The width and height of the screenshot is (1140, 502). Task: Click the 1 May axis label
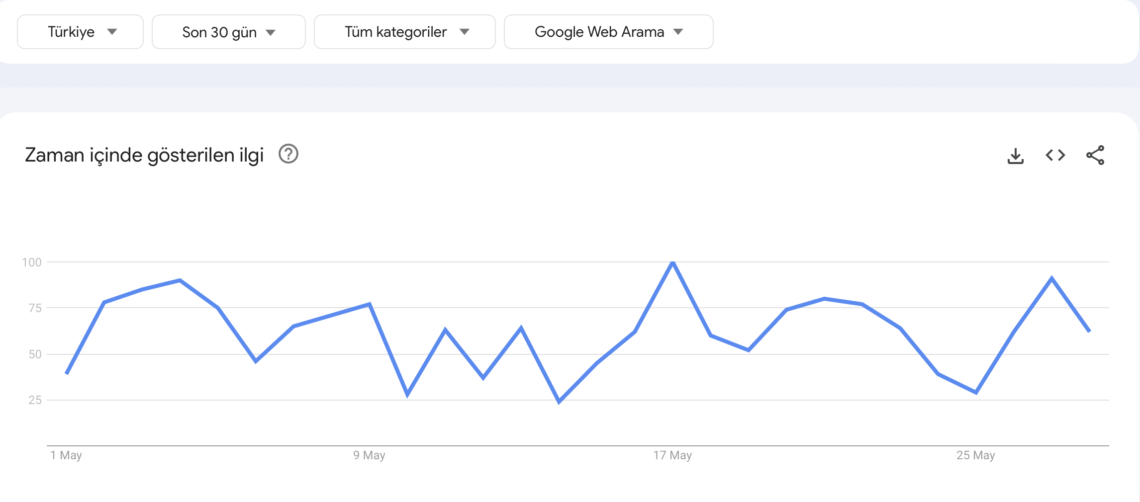click(66, 456)
